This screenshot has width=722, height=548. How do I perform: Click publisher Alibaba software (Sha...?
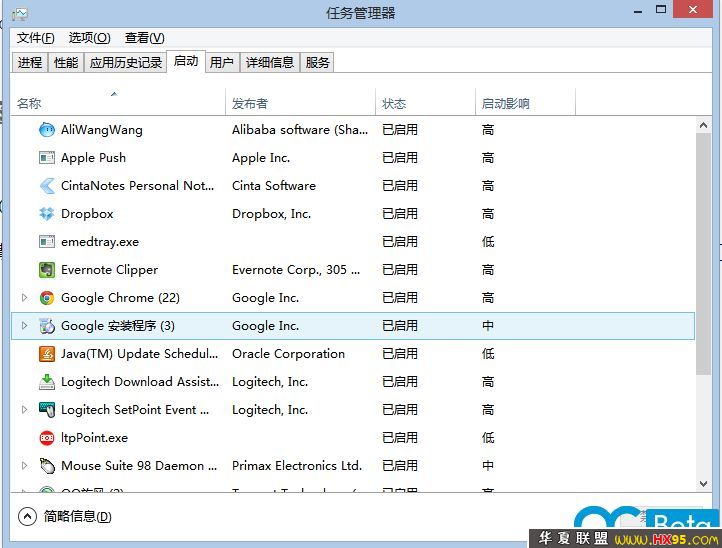(300, 130)
